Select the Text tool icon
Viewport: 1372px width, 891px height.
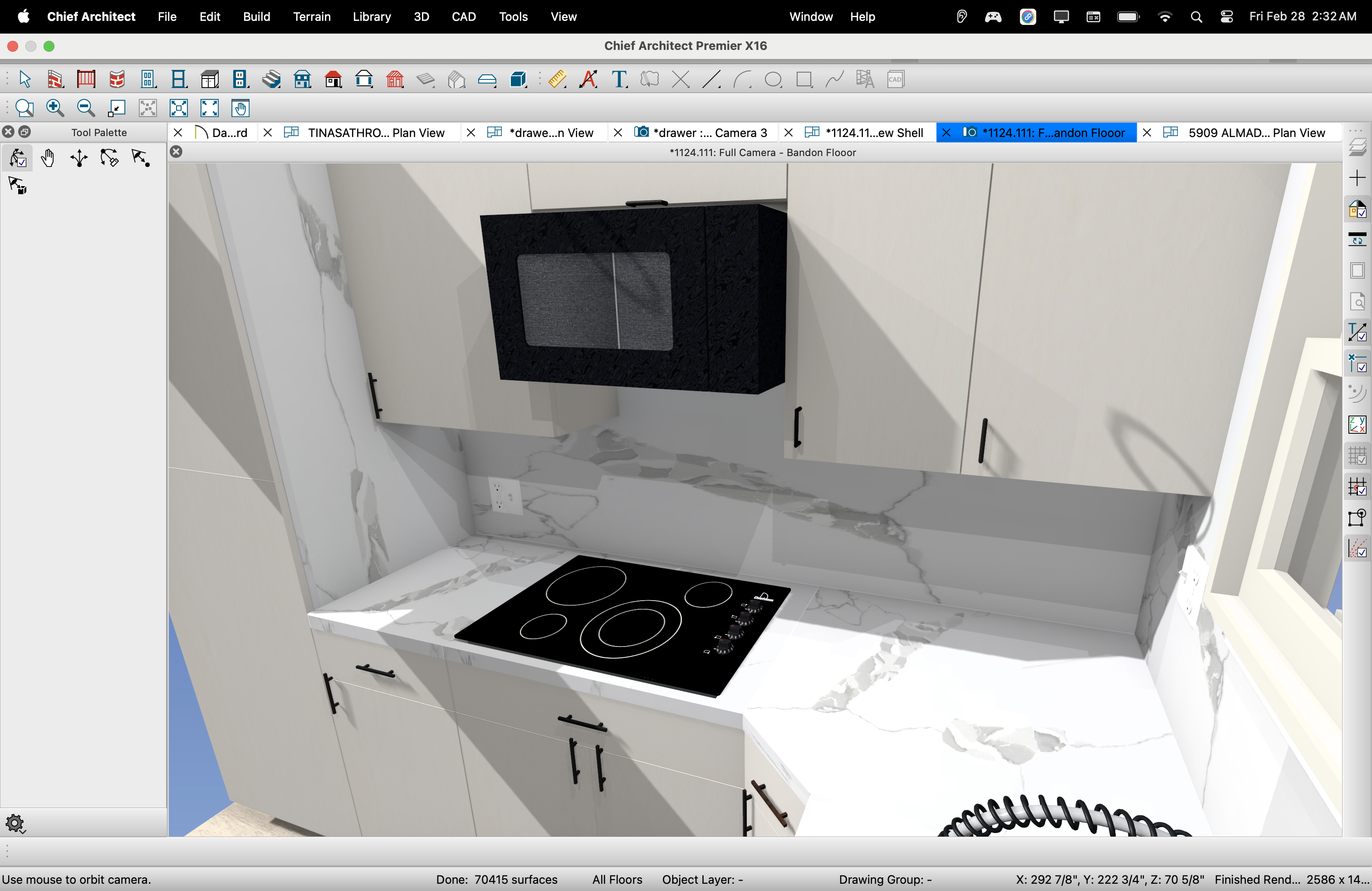click(619, 79)
